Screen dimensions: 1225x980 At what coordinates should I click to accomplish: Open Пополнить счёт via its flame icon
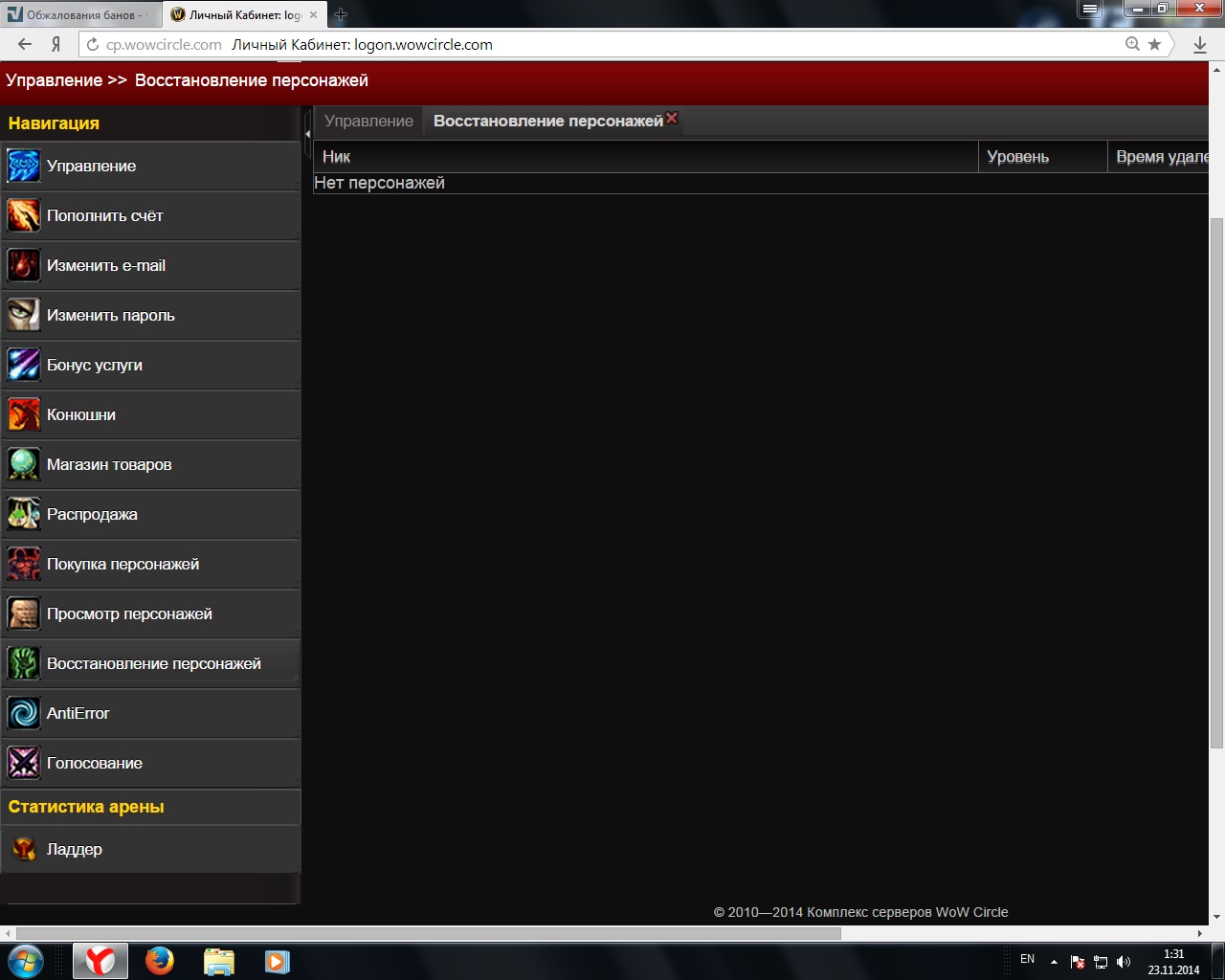[x=23, y=216]
